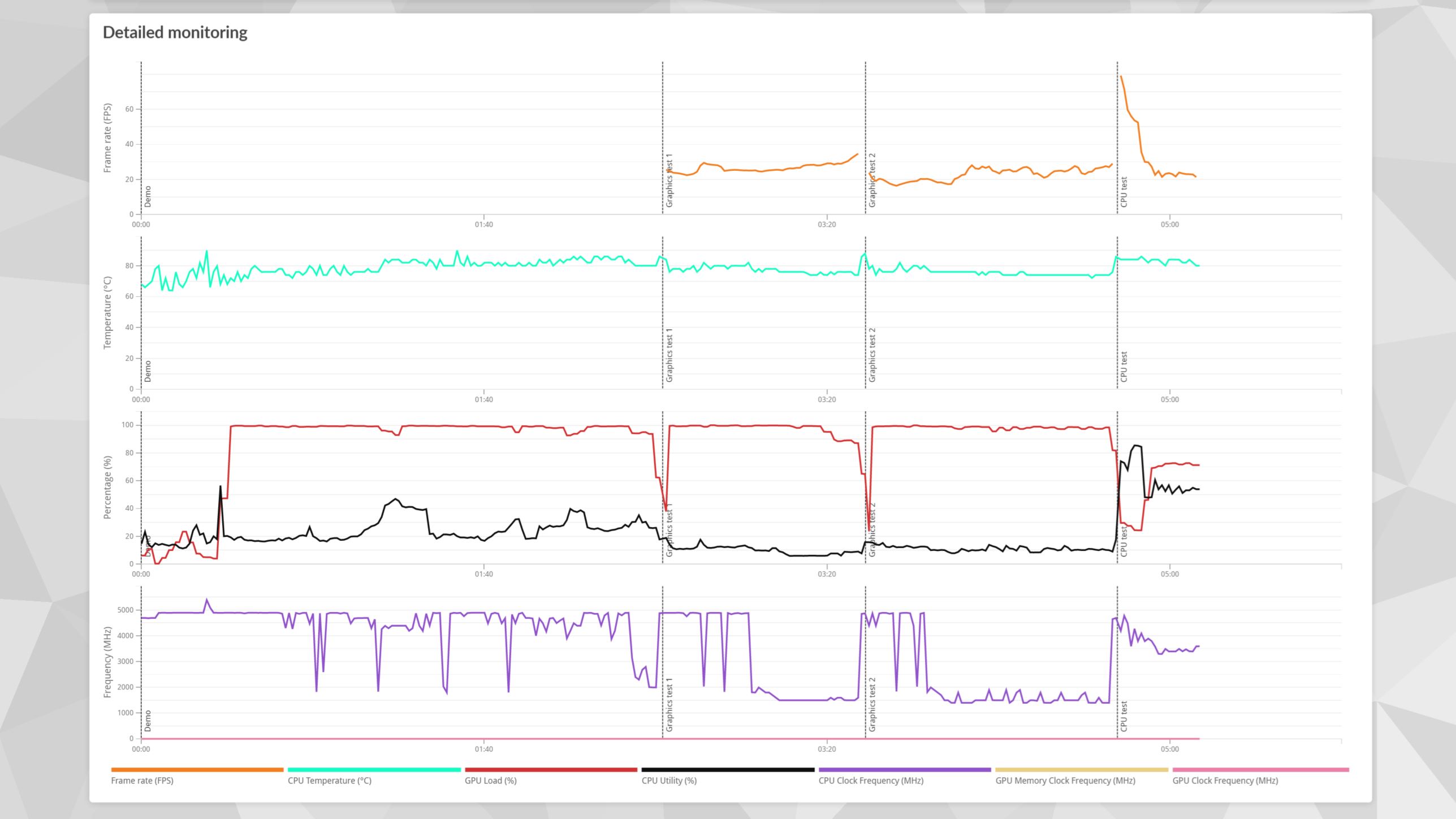Click the purple CPU Clock Frequency legend bar
The image size is (1456, 819).
tap(904, 770)
